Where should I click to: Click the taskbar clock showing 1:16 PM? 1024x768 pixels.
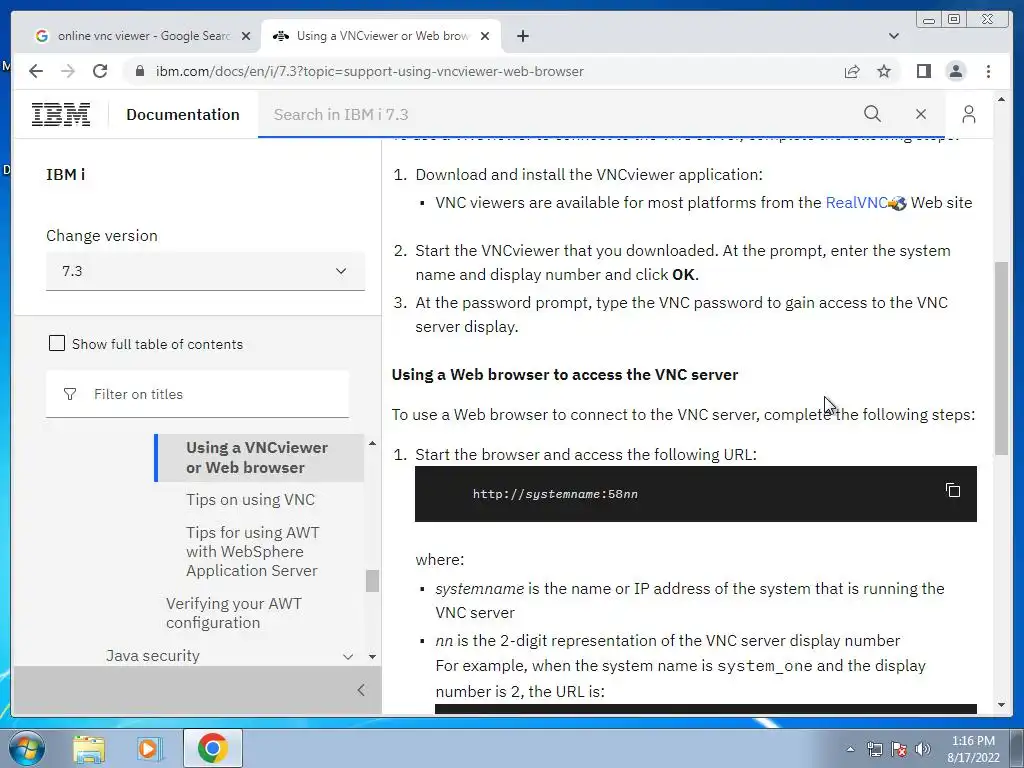[x=973, y=749]
